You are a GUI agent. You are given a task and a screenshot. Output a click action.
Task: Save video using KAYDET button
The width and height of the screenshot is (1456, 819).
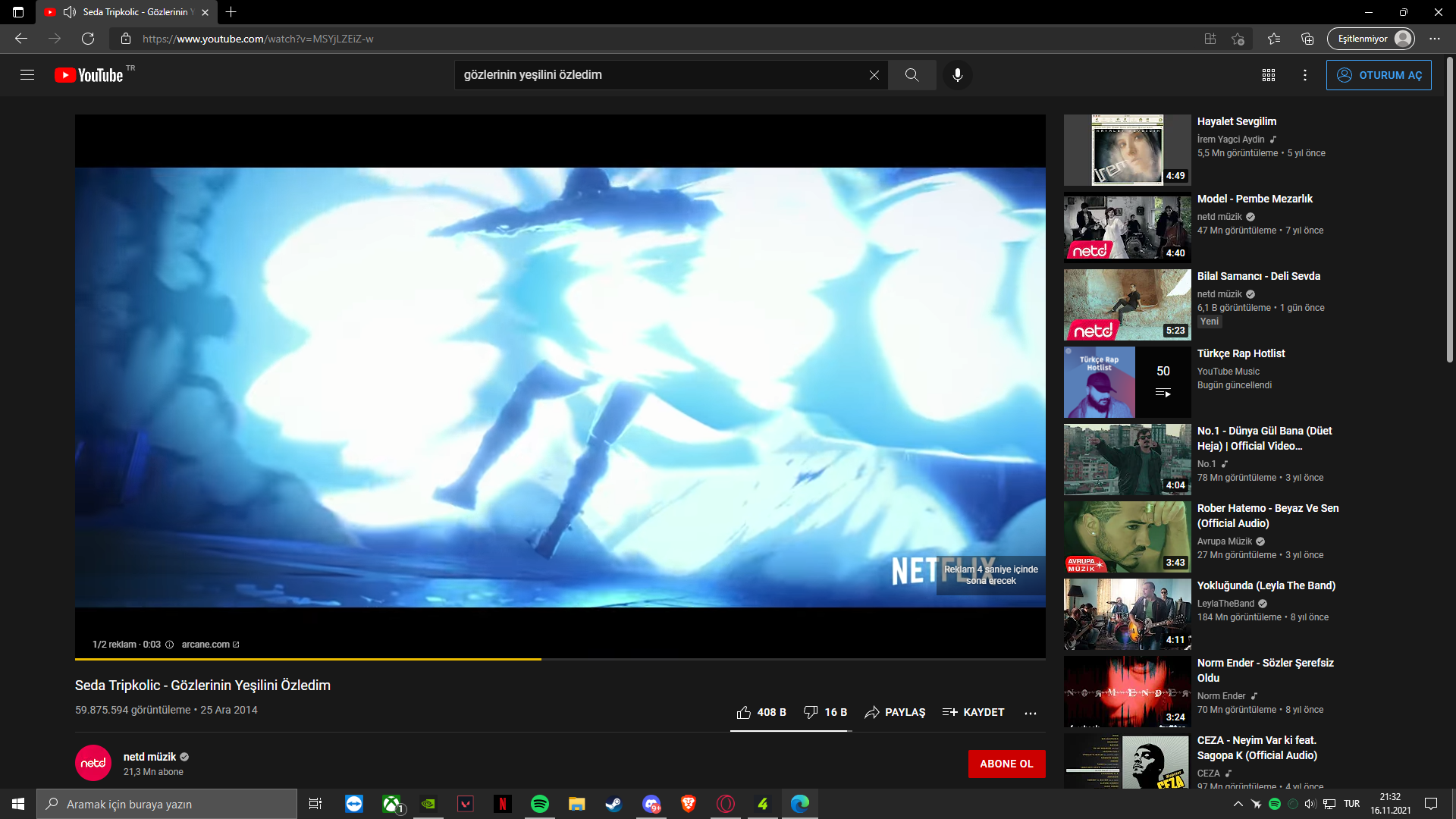(973, 712)
